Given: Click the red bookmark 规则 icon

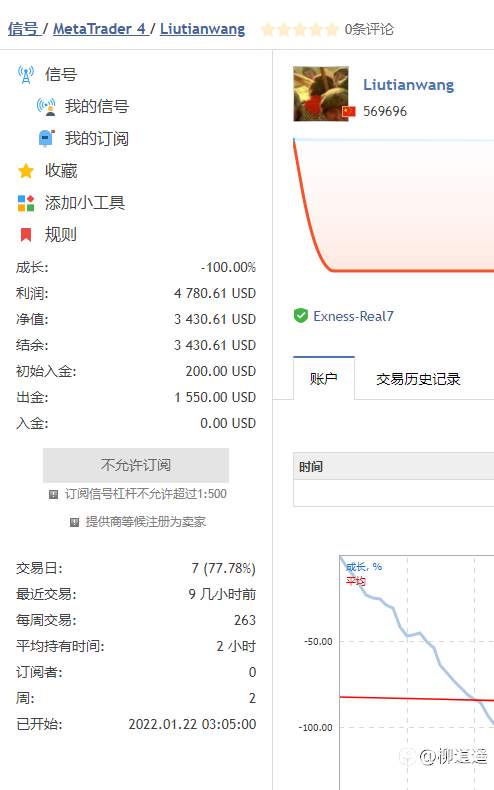Looking at the screenshot, I should pos(26,234).
